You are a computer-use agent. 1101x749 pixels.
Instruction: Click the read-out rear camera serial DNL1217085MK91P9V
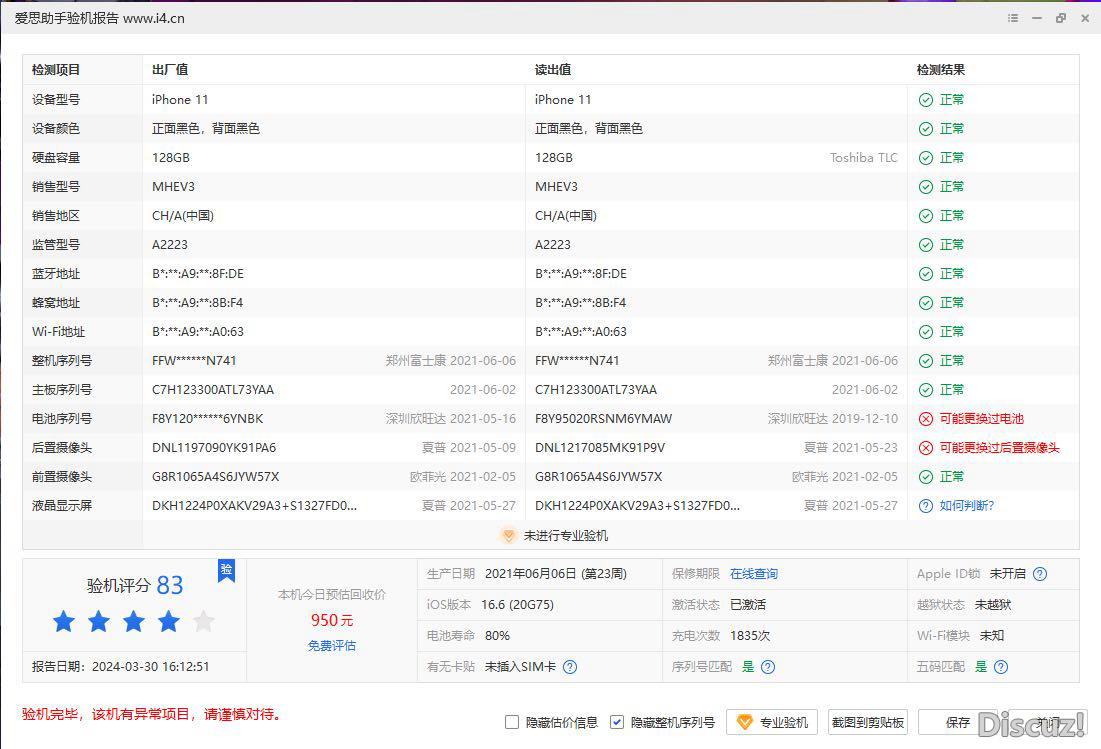click(x=600, y=448)
